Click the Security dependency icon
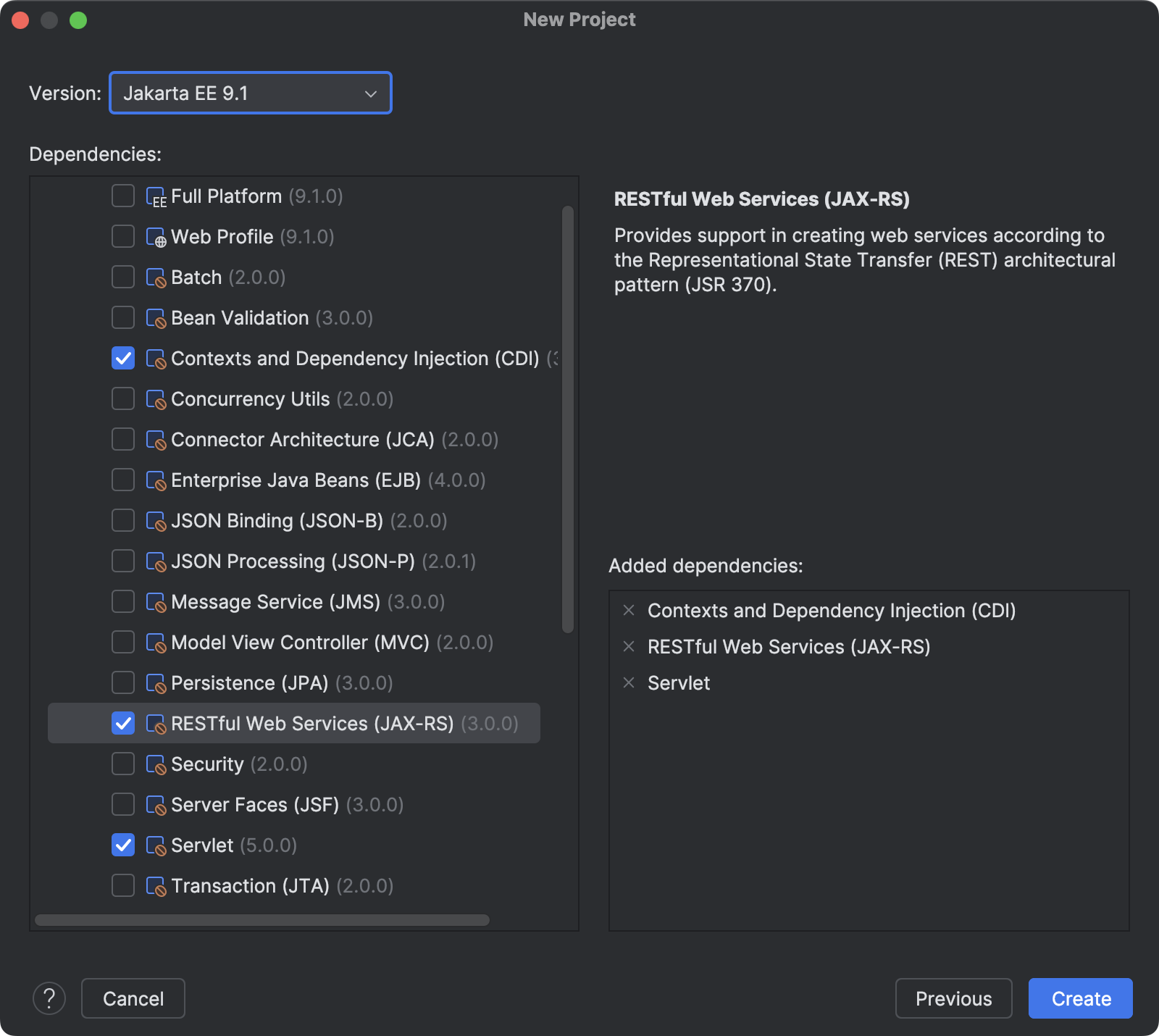 (x=156, y=765)
